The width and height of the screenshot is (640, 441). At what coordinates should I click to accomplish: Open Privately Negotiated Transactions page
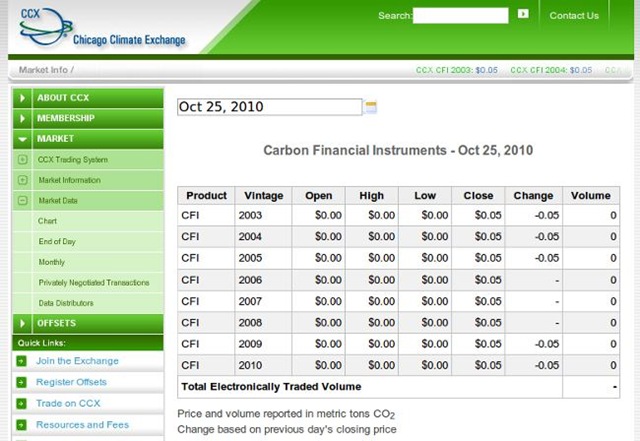(x=94, y=283)
